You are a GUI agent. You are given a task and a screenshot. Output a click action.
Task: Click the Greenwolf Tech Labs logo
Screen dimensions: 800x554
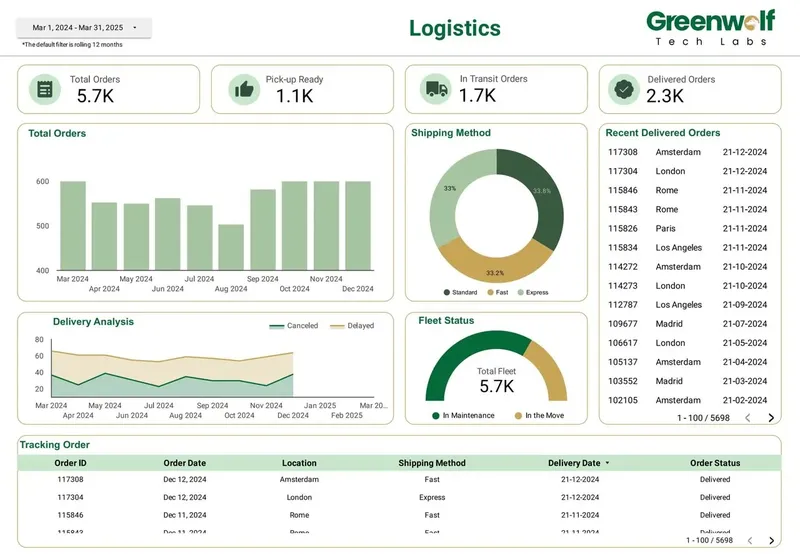[711, 28]
